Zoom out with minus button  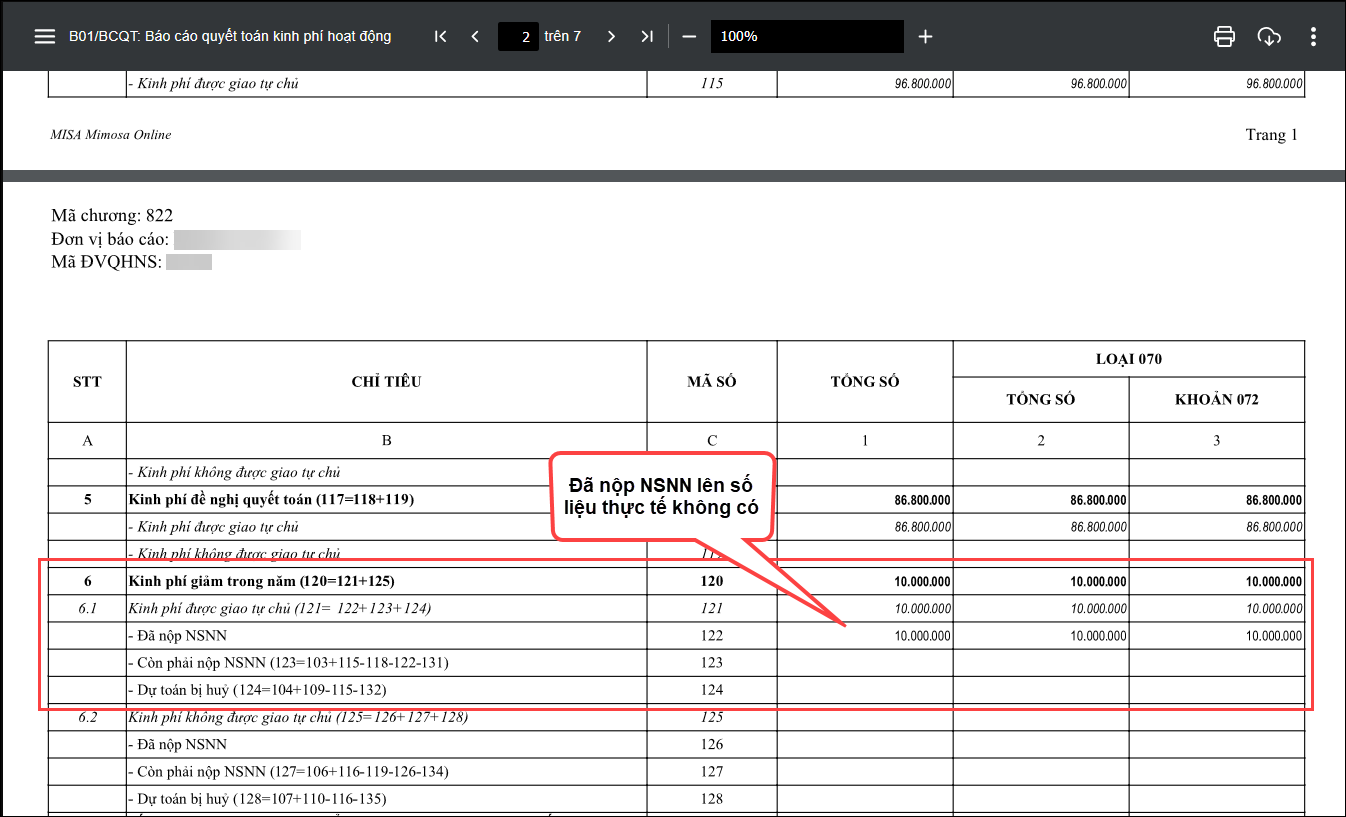click(x=689, y=36)
